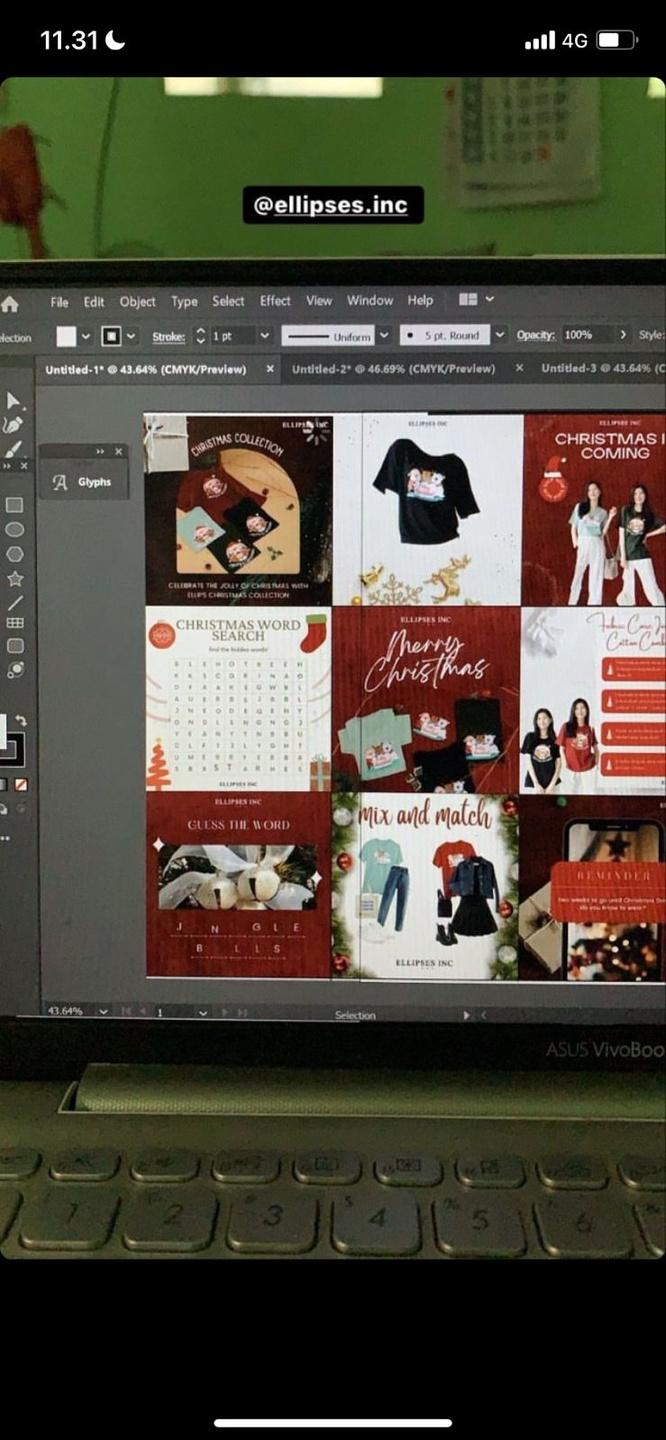Click the stroke color swatch in control bar
This screenshot has height=1440, width=666.
112,336
